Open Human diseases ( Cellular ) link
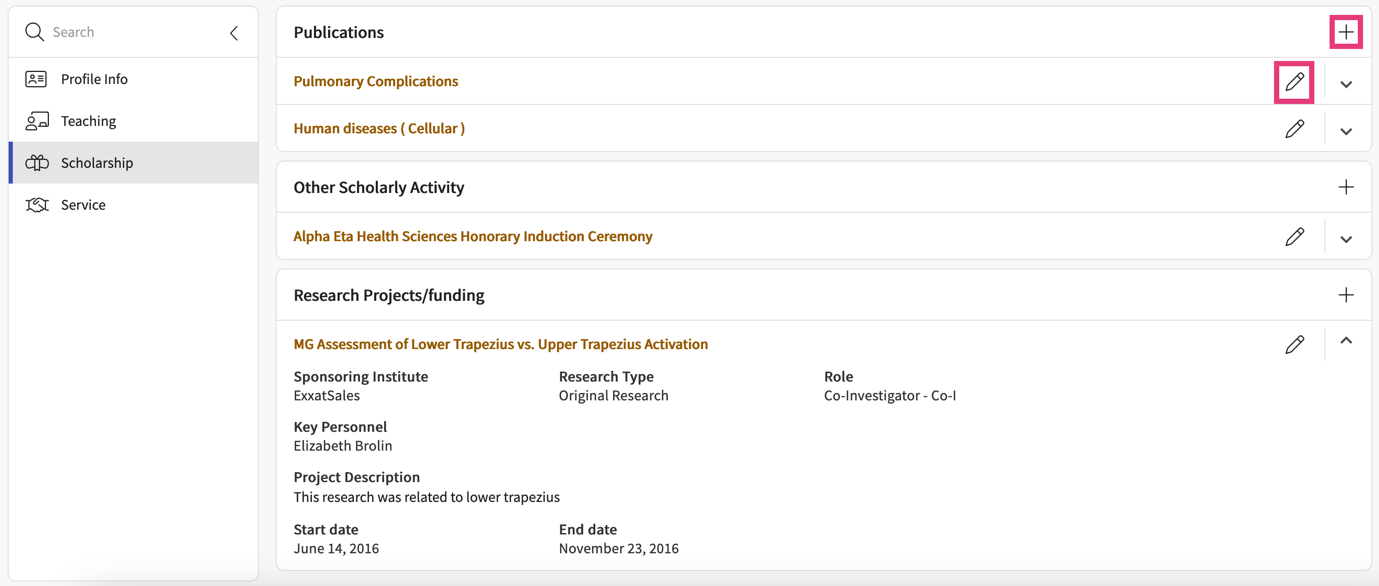1379x586 pixels. point(379,128)
